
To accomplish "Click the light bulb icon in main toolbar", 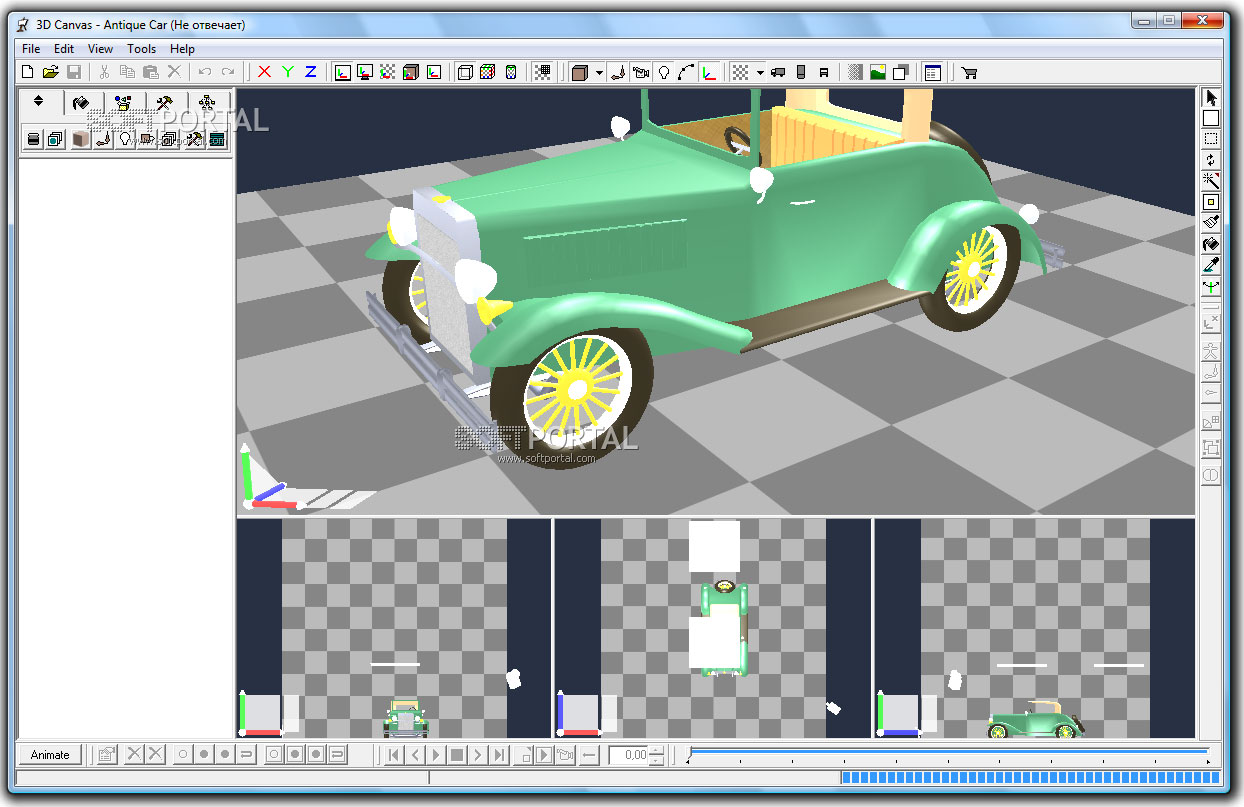I will click(x=663, y=72).
